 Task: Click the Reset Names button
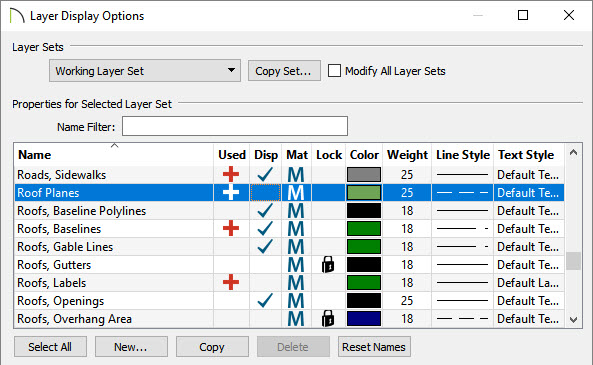point(374,347)
